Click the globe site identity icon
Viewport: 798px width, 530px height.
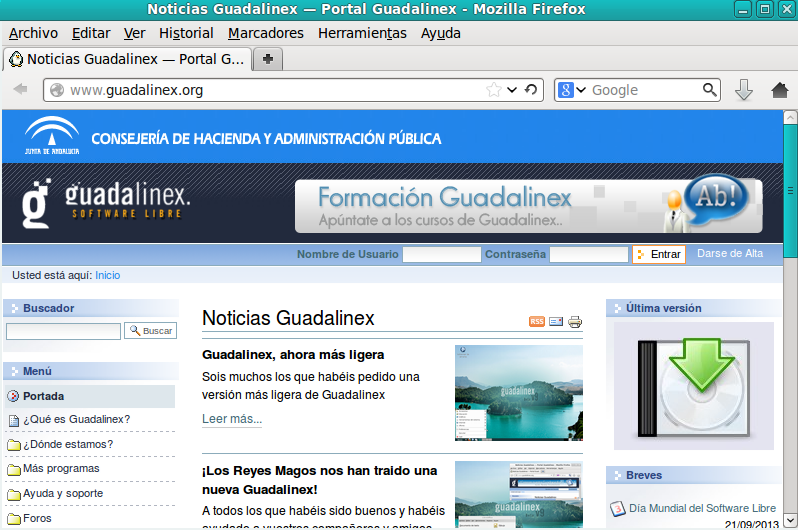(x=57, y=90)
